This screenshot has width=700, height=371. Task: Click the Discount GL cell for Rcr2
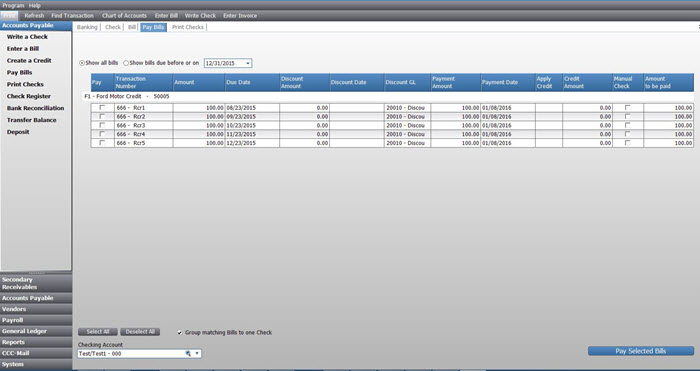click(x=407, y=117)
